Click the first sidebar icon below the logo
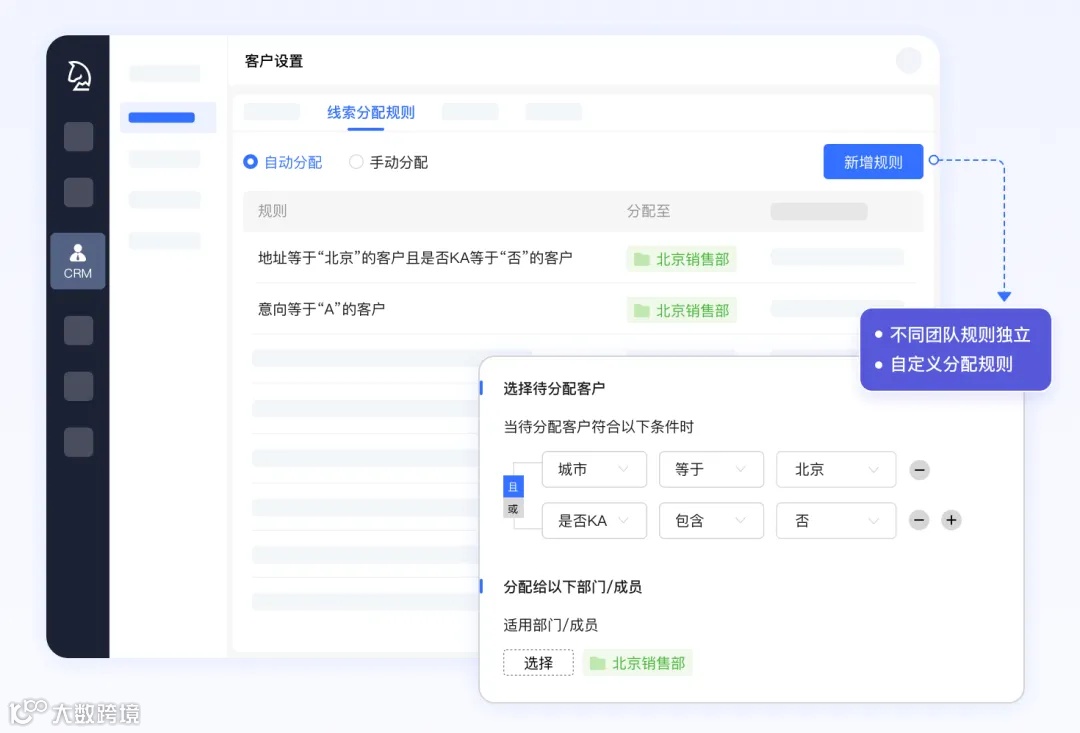1080x733 pixels. click(x=77, y=136)
